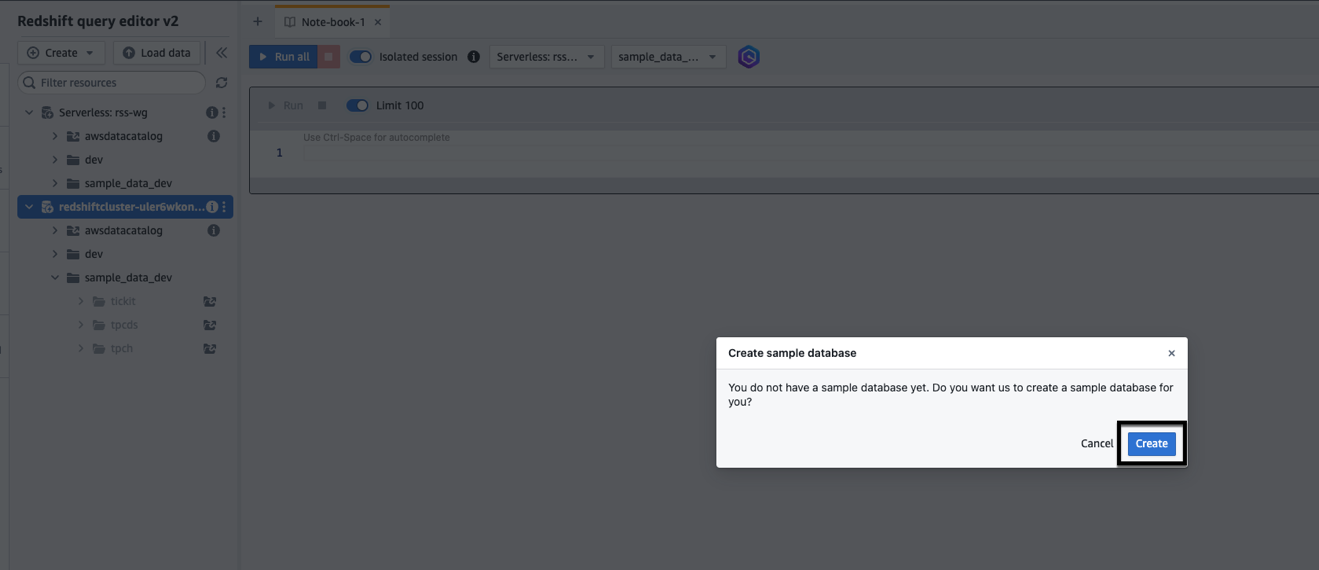Screen dimensions: 1319x570
Task: Collapse the redshiftcluster-uler6wkon tree node
Action: pos(29,207)
